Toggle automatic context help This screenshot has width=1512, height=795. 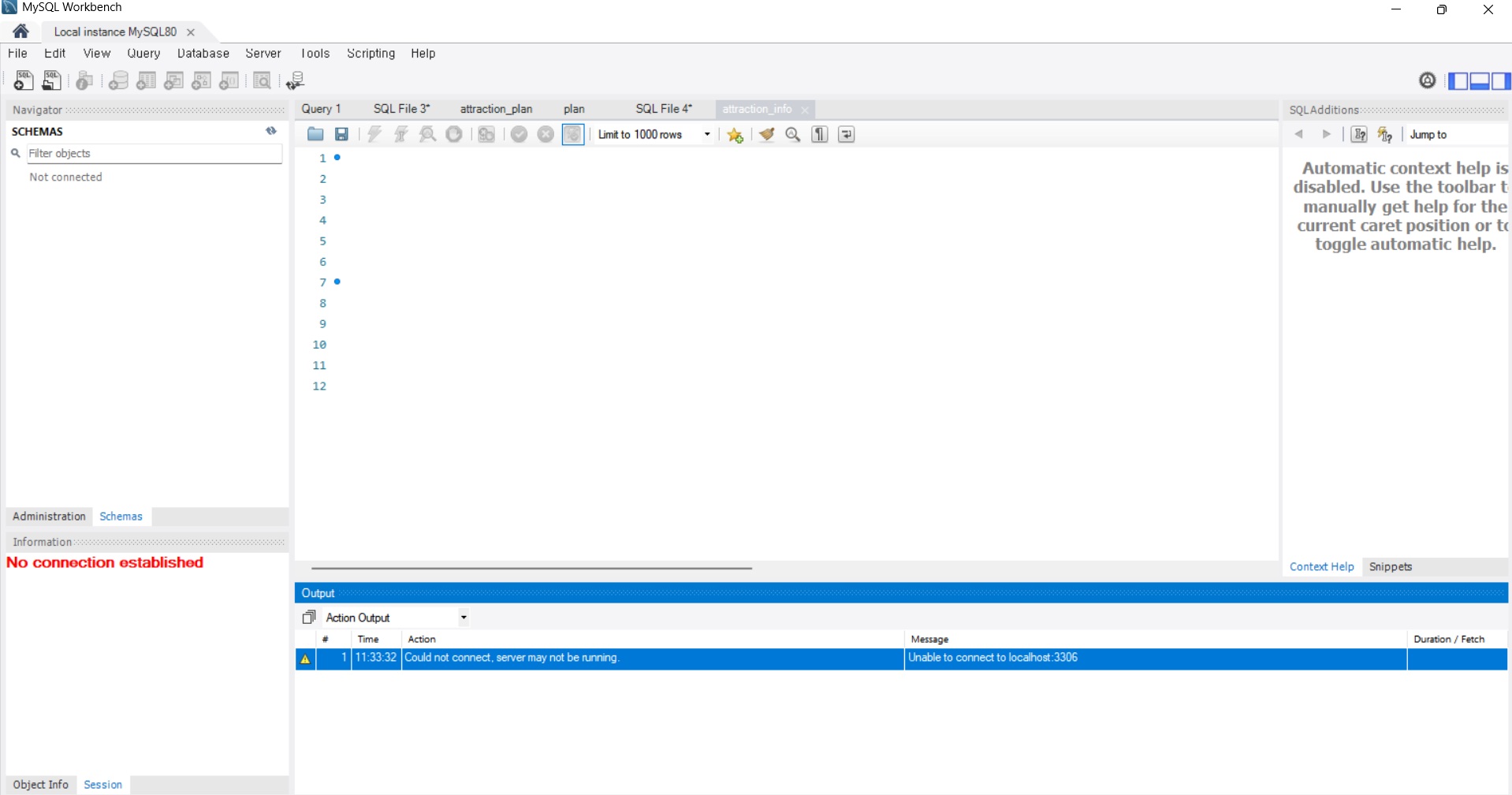click(x=1385, y=135)
